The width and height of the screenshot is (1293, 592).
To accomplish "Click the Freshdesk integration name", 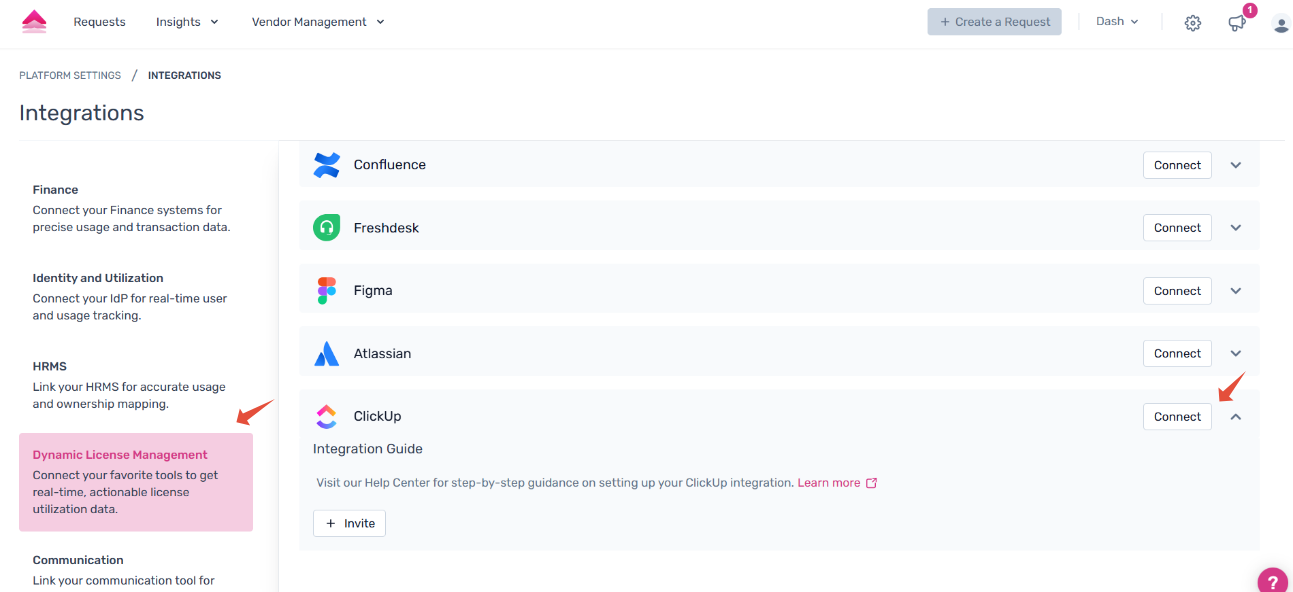I will (x=386, y=228).
